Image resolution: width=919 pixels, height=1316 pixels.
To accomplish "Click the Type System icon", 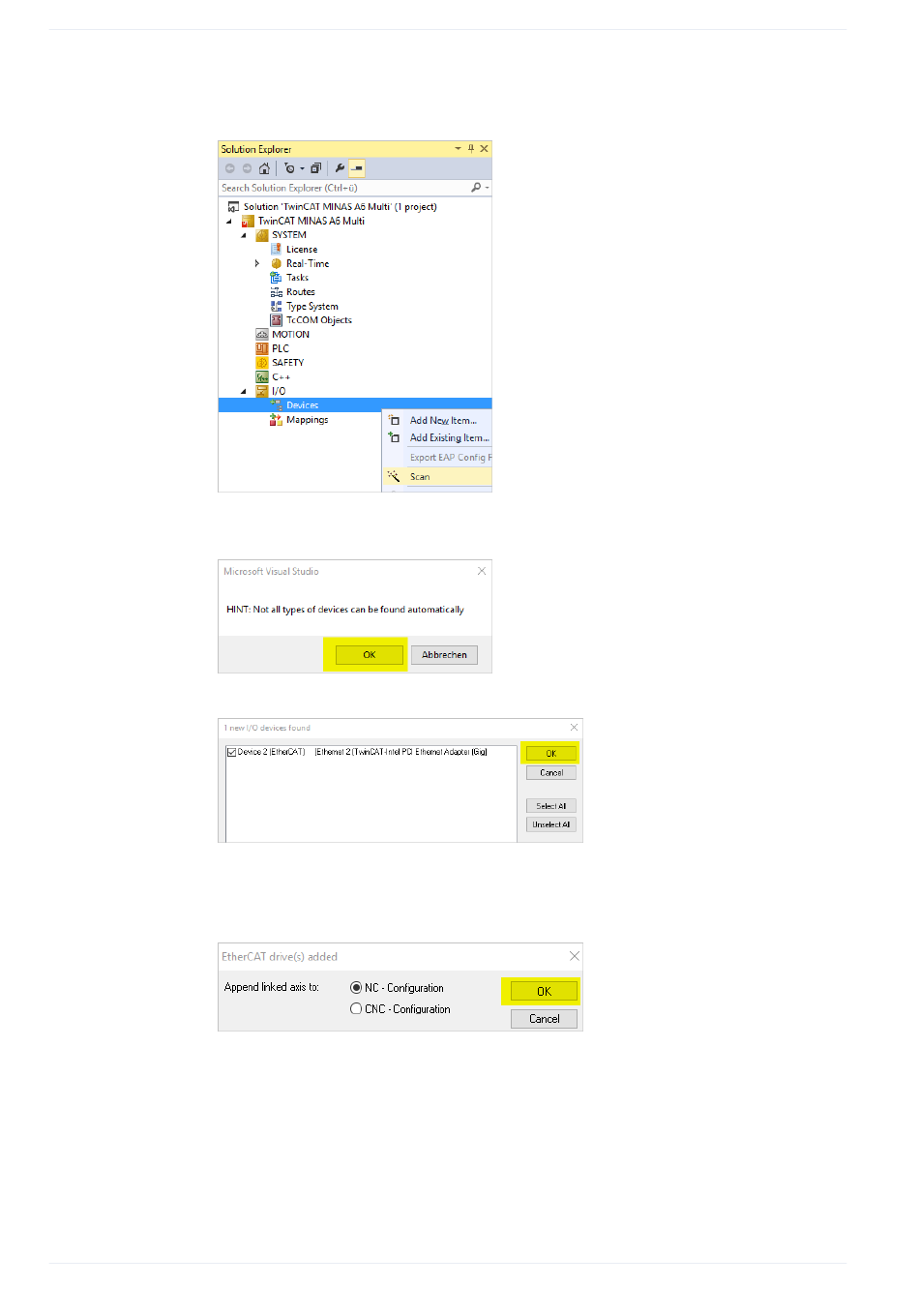I will (276, 306).
